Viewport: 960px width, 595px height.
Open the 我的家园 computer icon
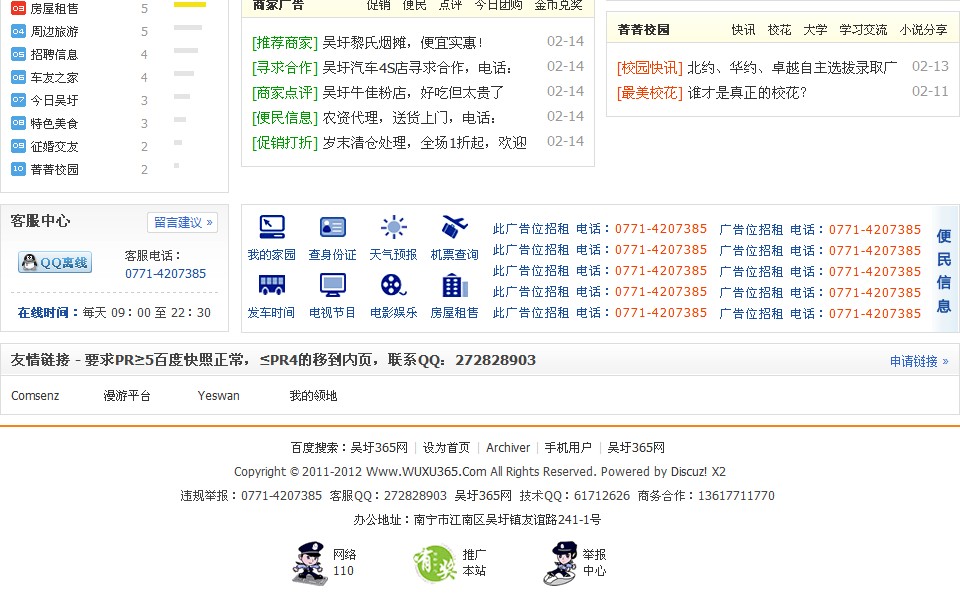272,227
